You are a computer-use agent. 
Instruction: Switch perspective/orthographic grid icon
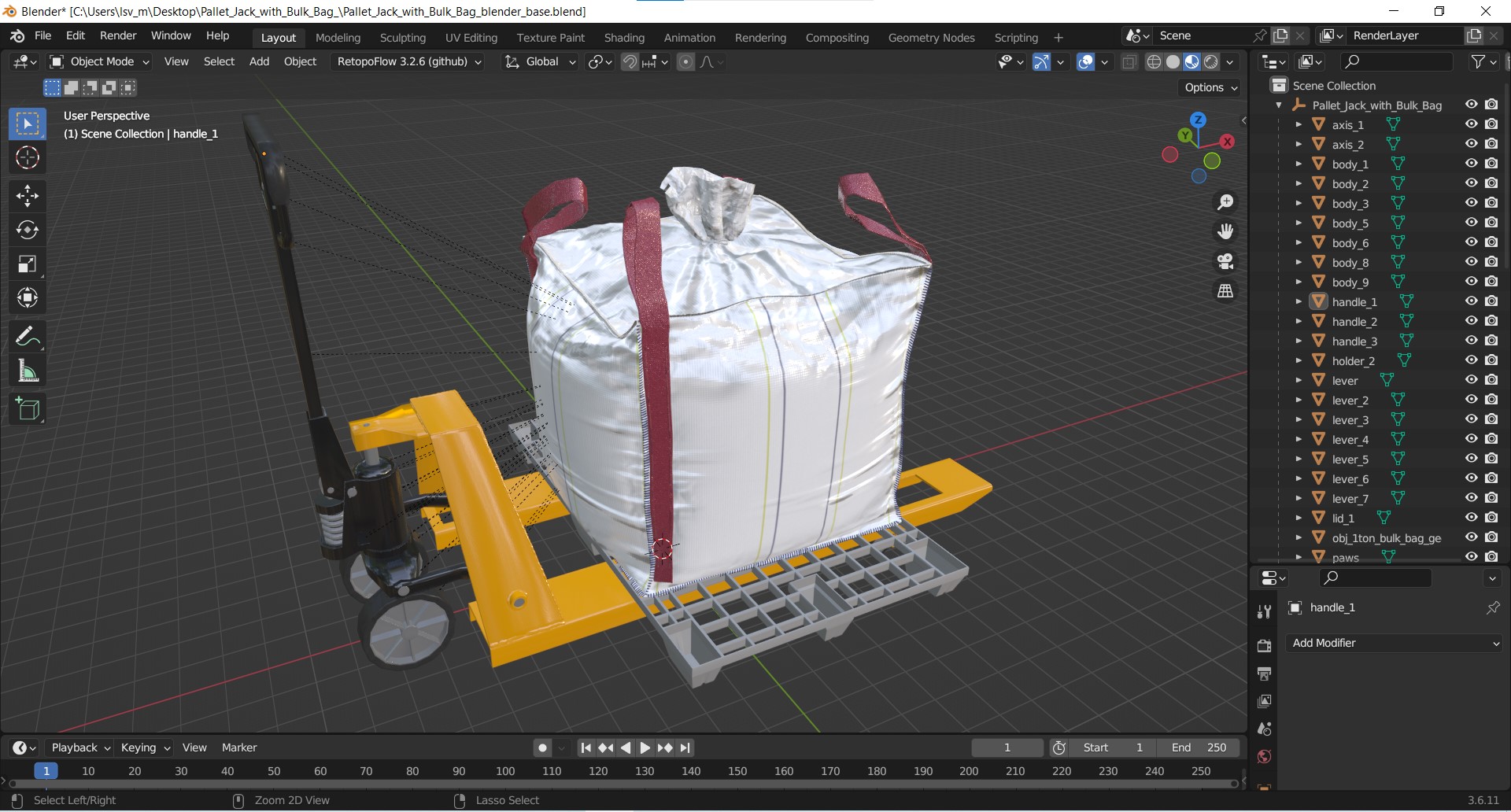tap(1225, 291)
